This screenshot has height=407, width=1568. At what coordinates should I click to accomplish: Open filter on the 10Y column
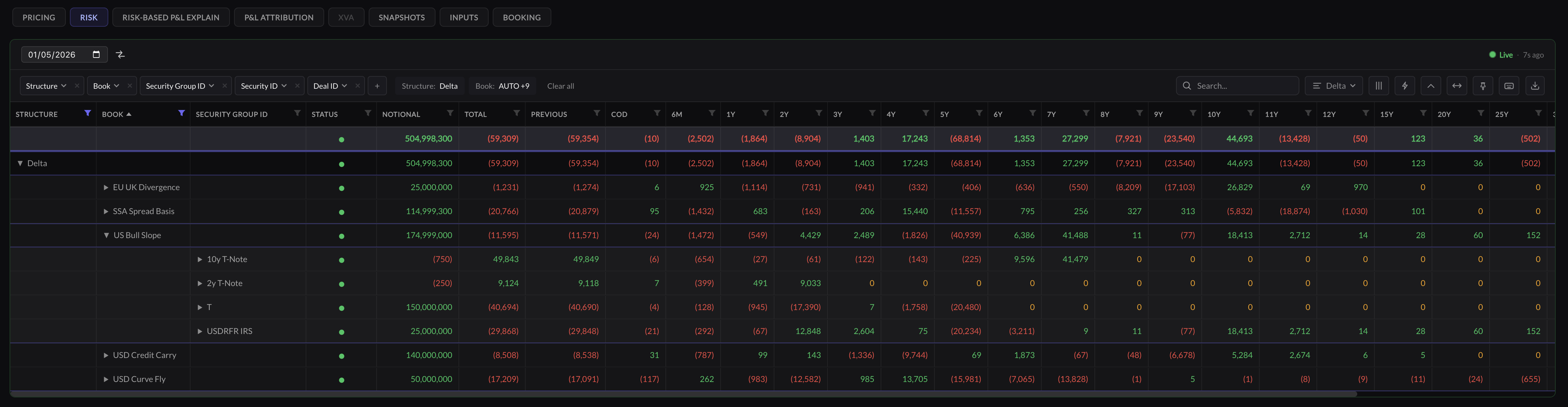(1250, 113)
